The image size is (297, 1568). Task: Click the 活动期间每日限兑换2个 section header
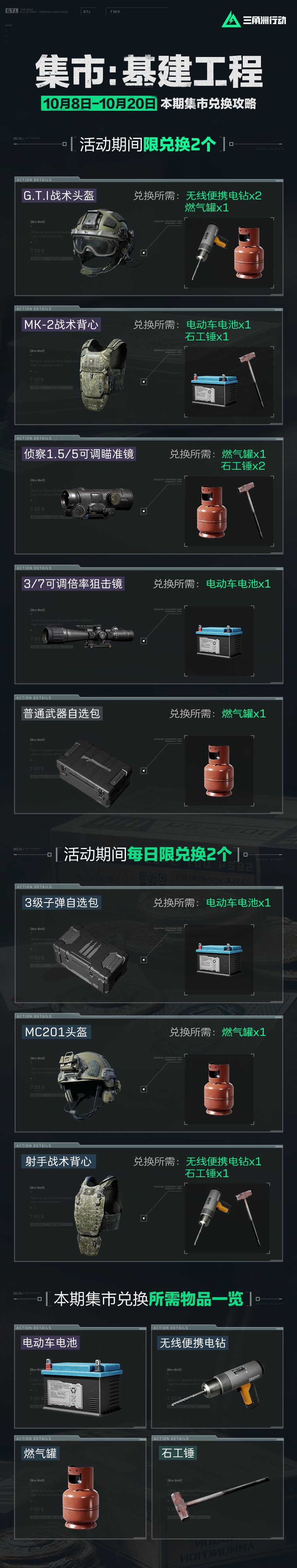click(x=148, y=854)
